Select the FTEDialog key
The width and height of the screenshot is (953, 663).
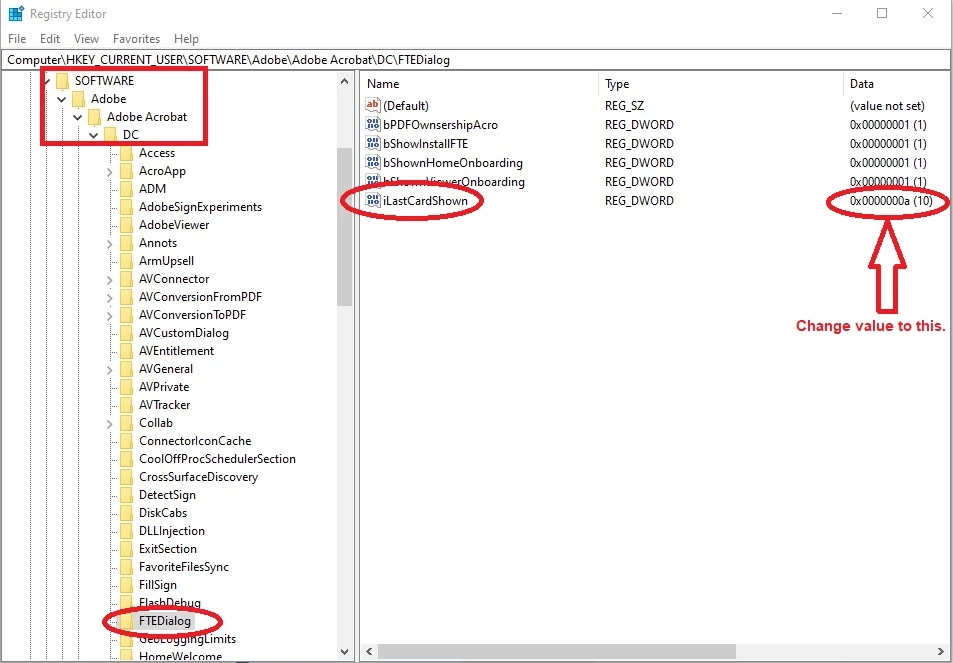165,620
